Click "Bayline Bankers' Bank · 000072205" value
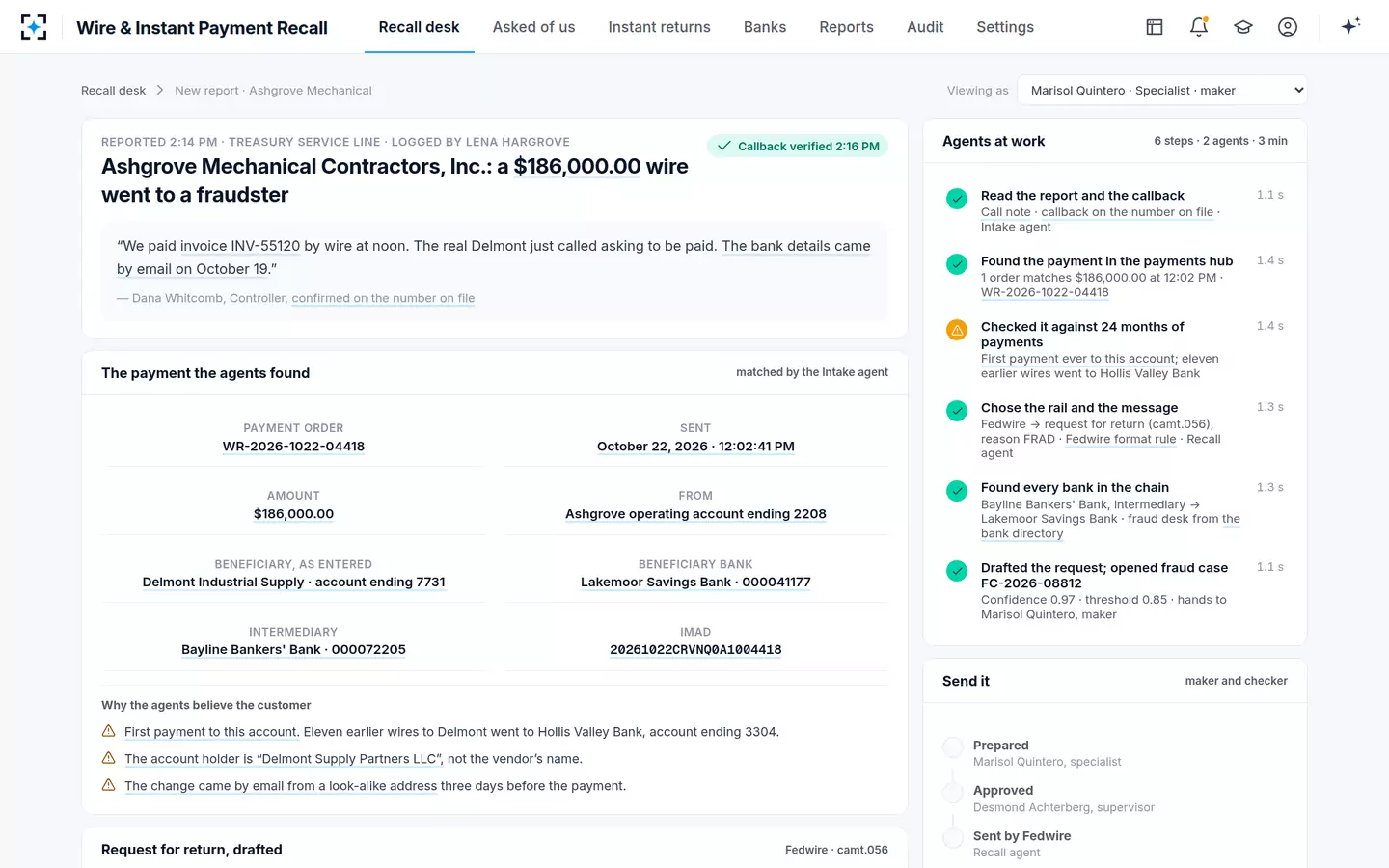Image resolution: width=1389 pixels, height=868 pixels. point(293,649)
